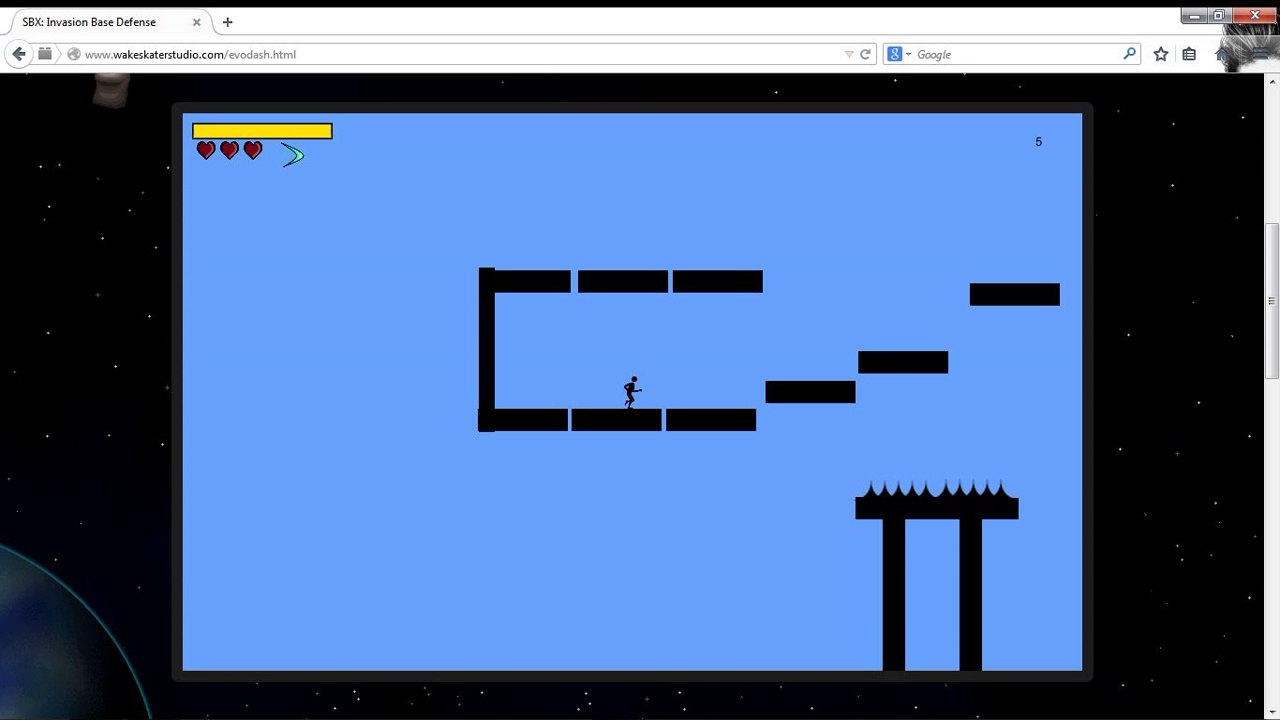The image size is (1280, 720).
Task: Click the Google search engine icon
Action: pos(895,54)
